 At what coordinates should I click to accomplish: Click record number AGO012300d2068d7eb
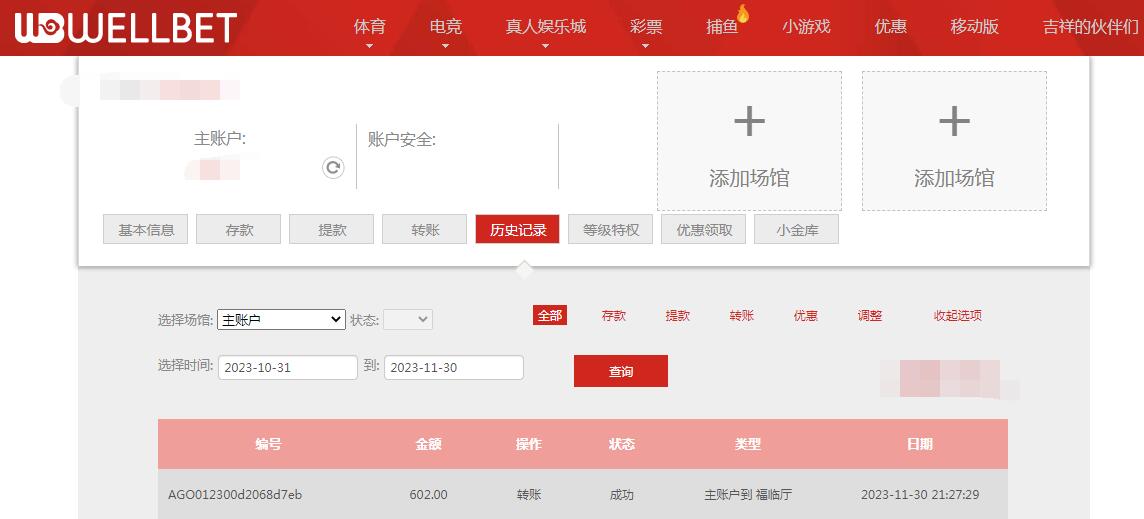235,495
